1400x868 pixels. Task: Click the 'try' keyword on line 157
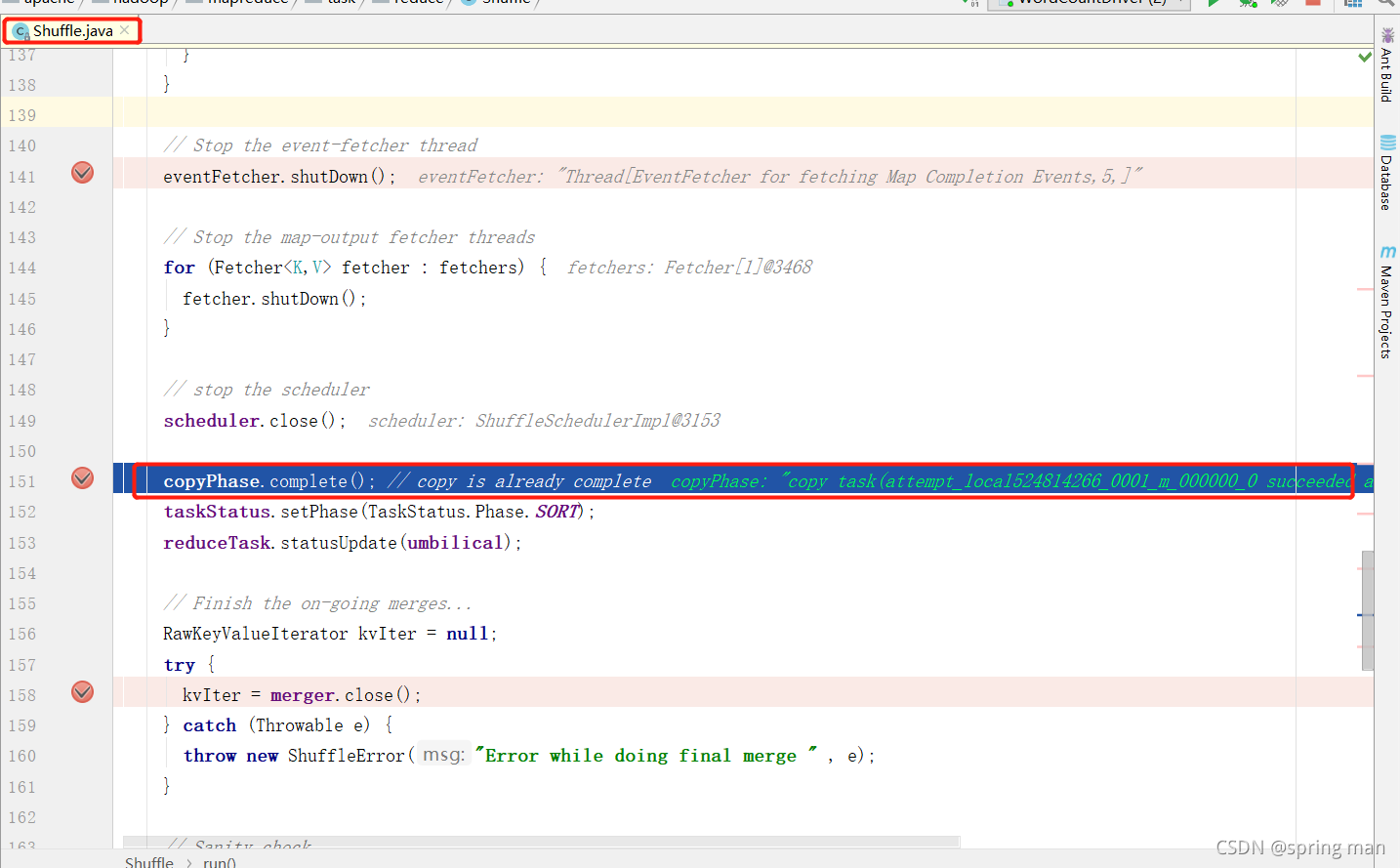[179, 665]
